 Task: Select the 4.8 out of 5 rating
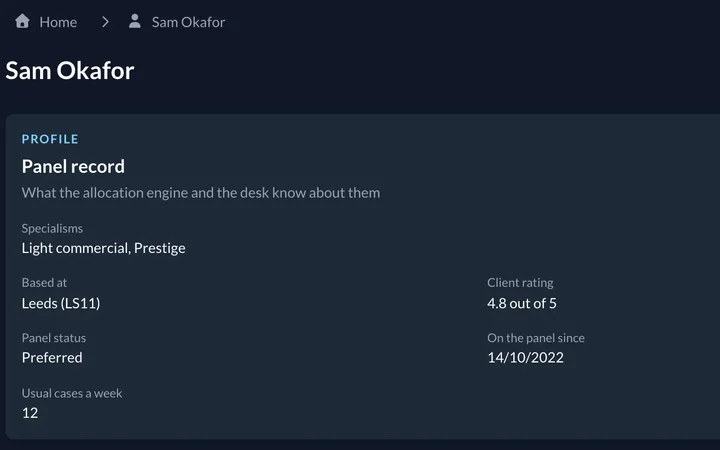click(522, 303)
